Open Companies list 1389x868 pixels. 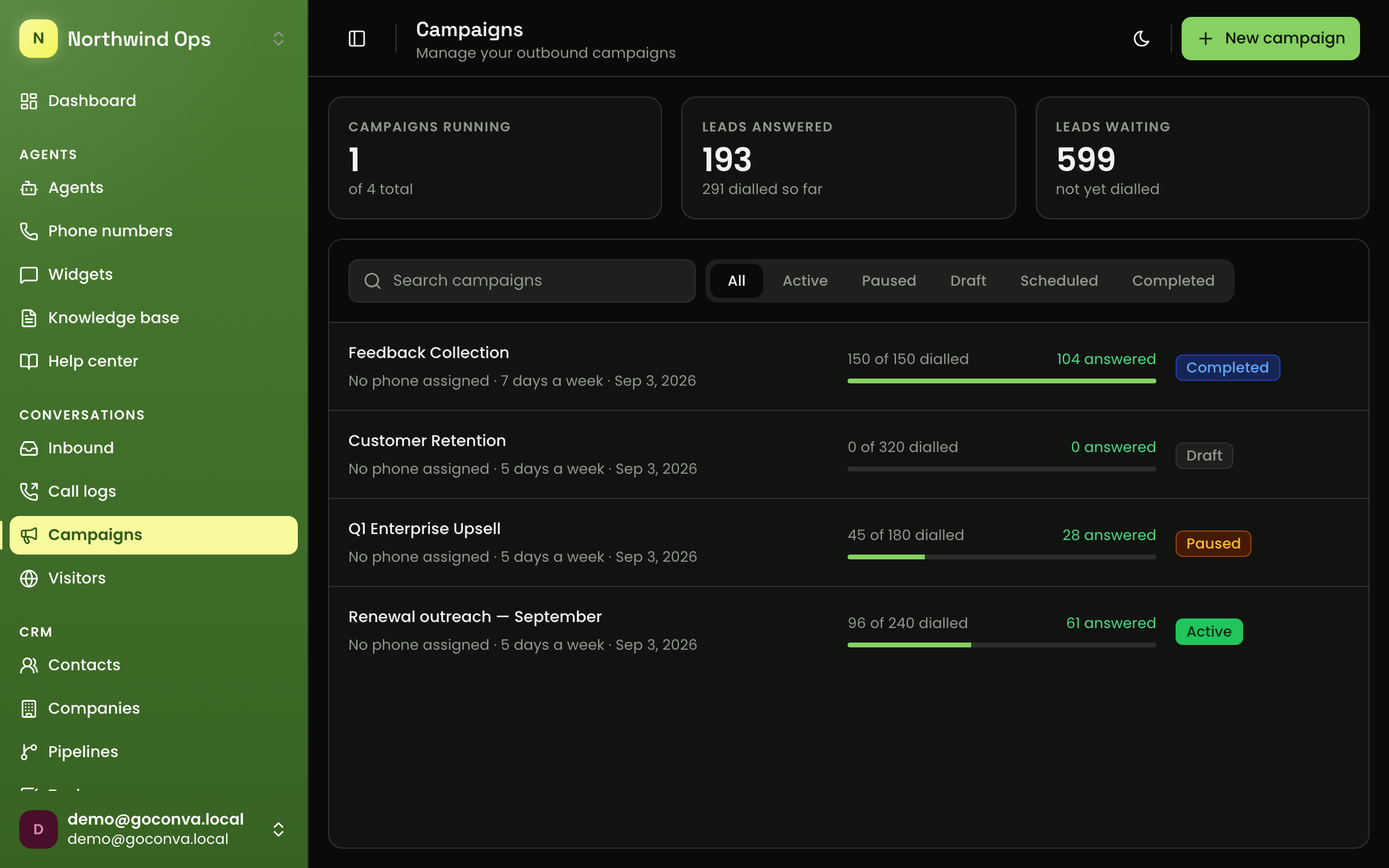point(154,708)
